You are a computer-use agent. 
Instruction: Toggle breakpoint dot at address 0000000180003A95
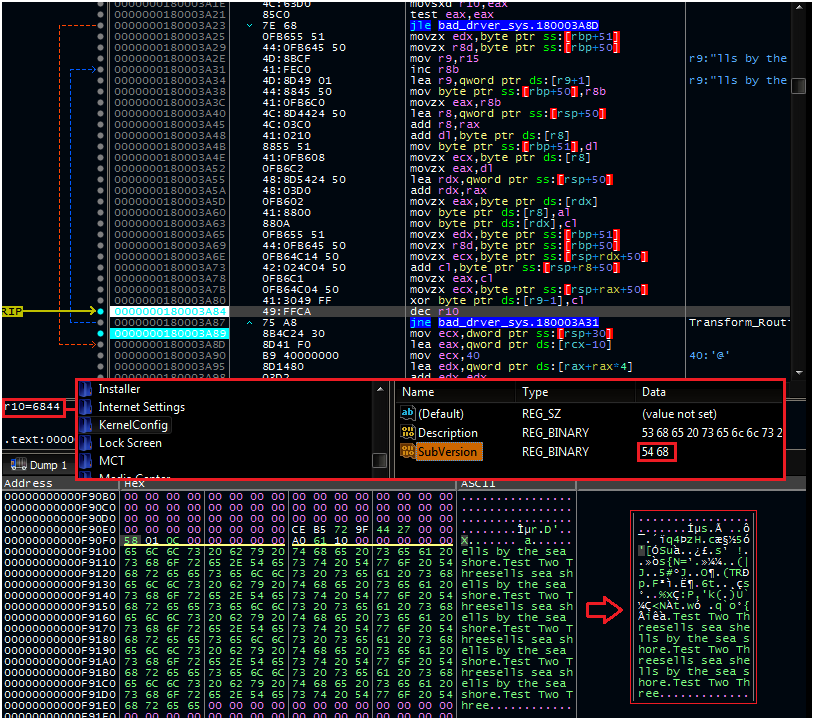101,366
